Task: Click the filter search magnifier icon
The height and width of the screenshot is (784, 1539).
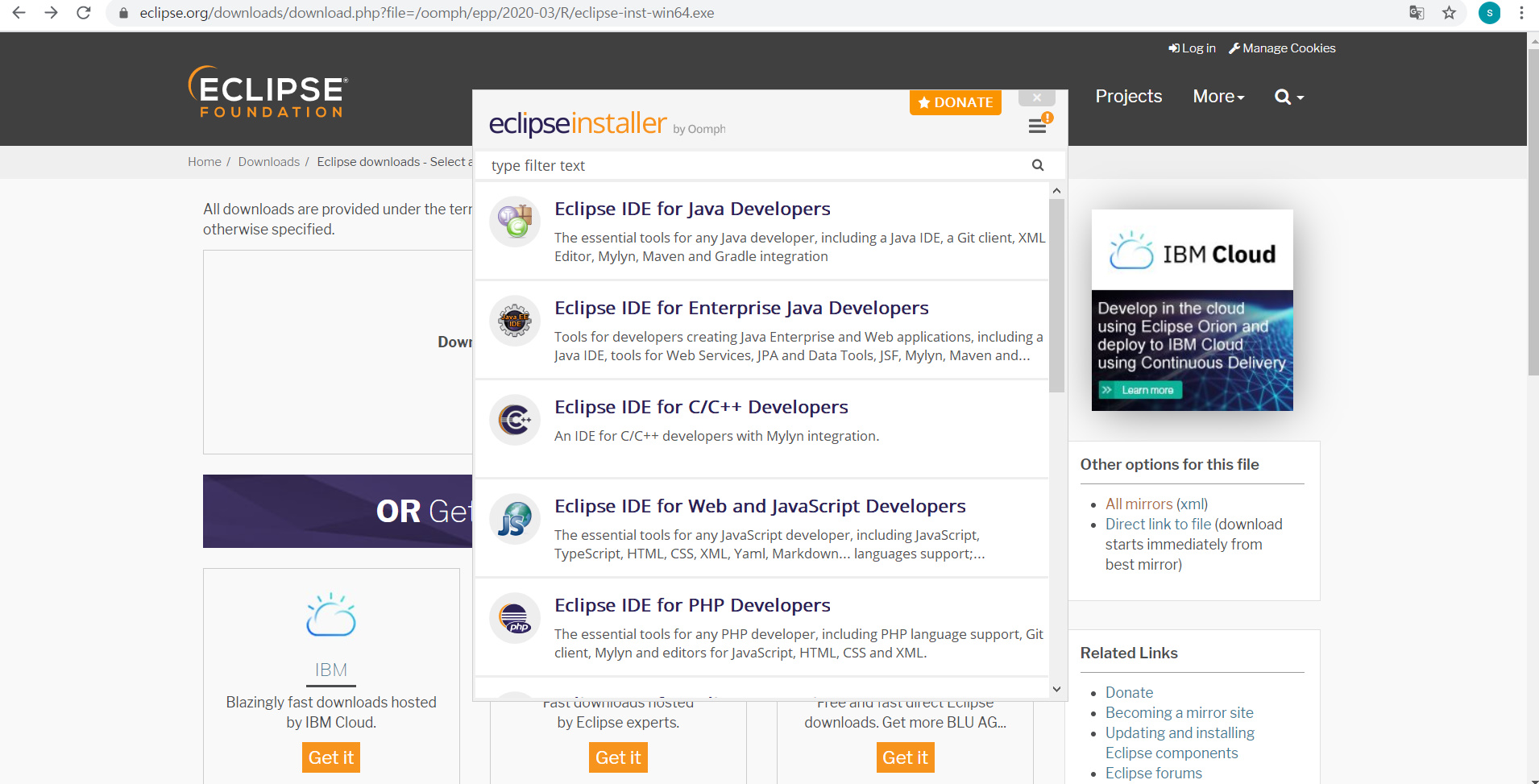Action: (1038, 165)
